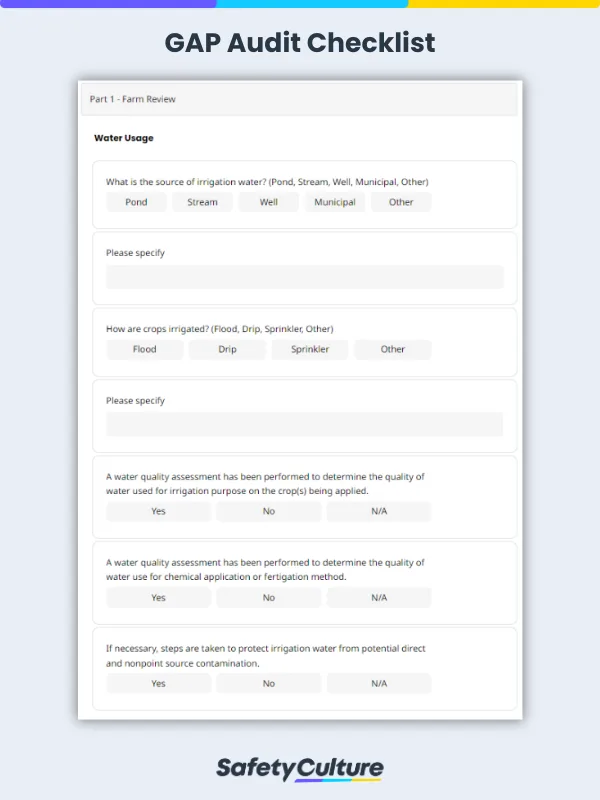The width and height of the screenshot is (600, 800).
Task: Pick Municipal as the irrigation source
Action: pos(335,202)
